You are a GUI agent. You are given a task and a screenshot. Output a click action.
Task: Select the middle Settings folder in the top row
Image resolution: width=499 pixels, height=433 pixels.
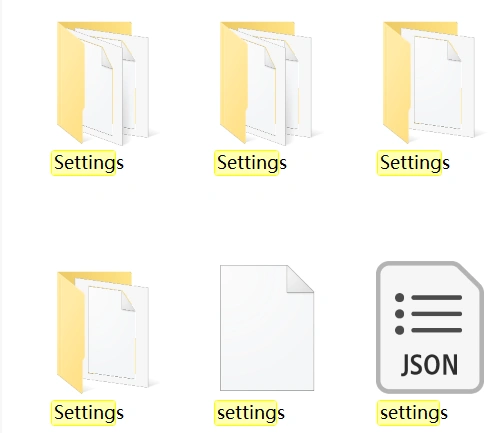[x=266, y=84]
